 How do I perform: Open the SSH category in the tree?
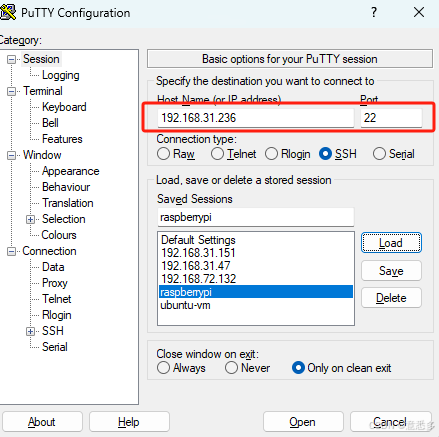pos(53,331)
